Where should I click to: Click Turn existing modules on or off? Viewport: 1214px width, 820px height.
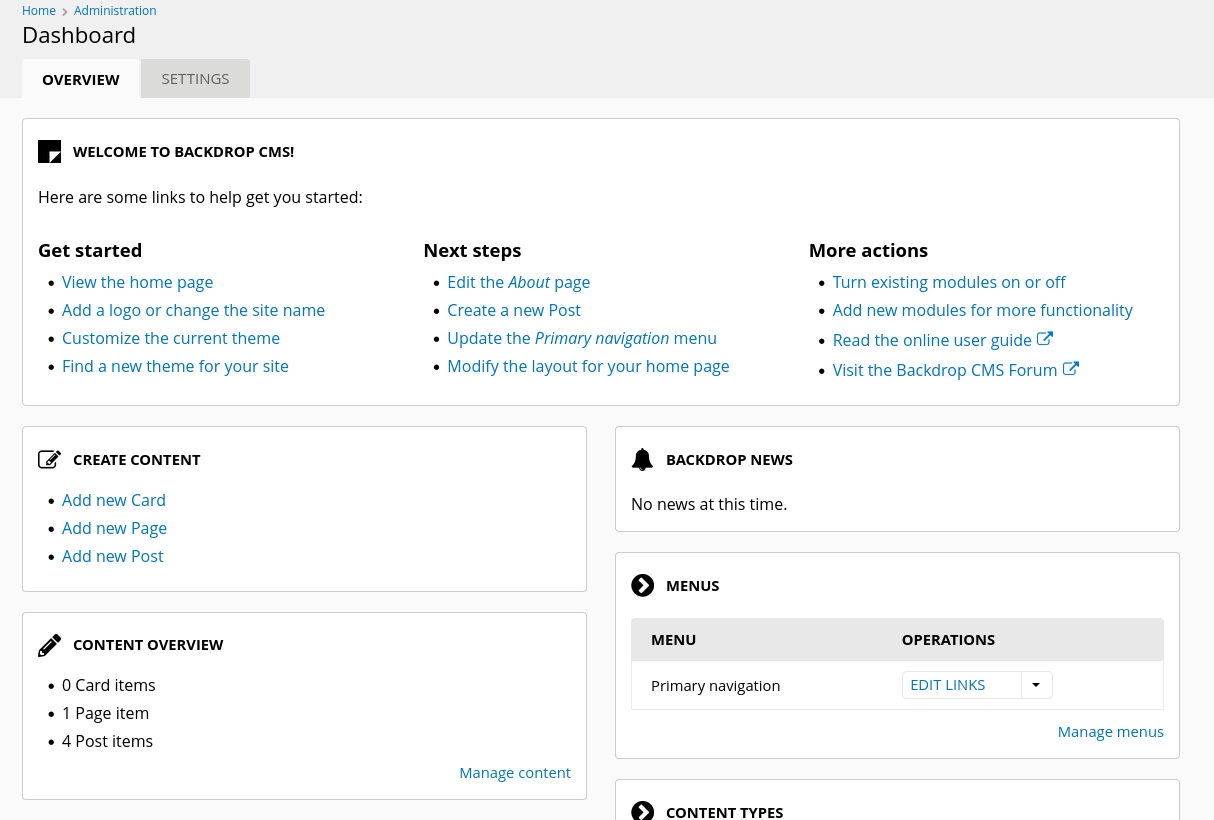click(x=949, y=282)
